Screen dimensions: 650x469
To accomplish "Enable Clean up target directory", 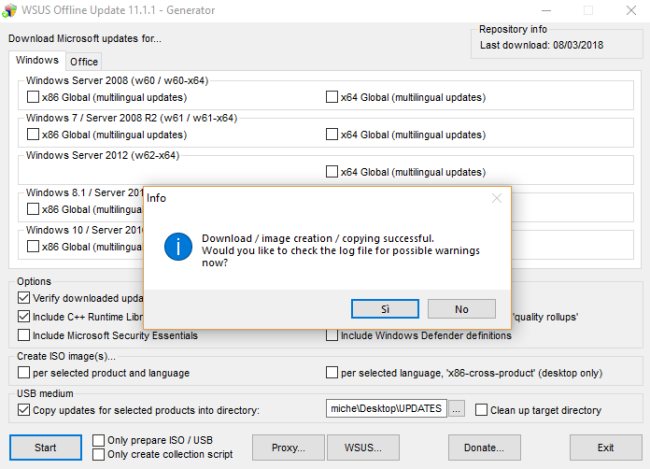I will tap(481, 410).
